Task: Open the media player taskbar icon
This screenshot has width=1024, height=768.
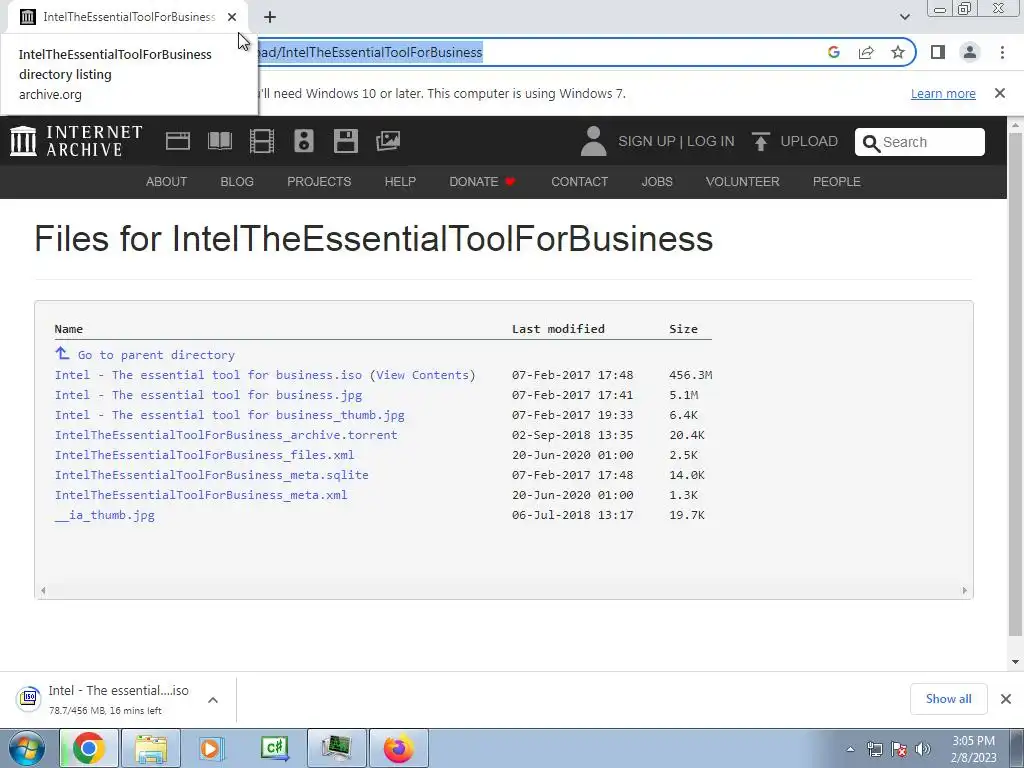Action: point(212,748)
